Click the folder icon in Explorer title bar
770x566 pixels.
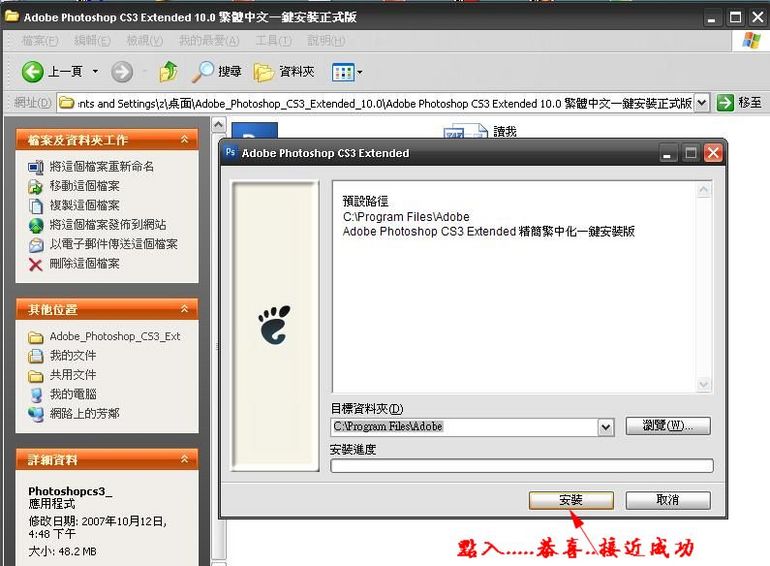12,16
